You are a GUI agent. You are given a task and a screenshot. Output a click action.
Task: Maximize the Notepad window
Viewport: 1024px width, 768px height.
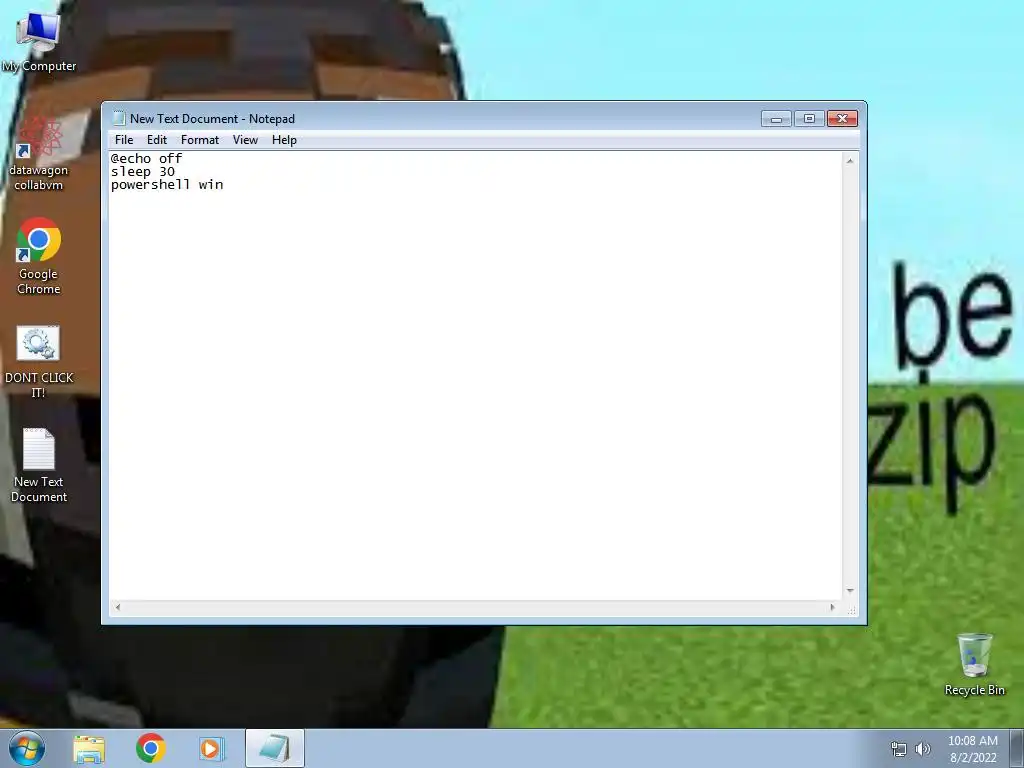pyautogui.click(x=809, y=119)
